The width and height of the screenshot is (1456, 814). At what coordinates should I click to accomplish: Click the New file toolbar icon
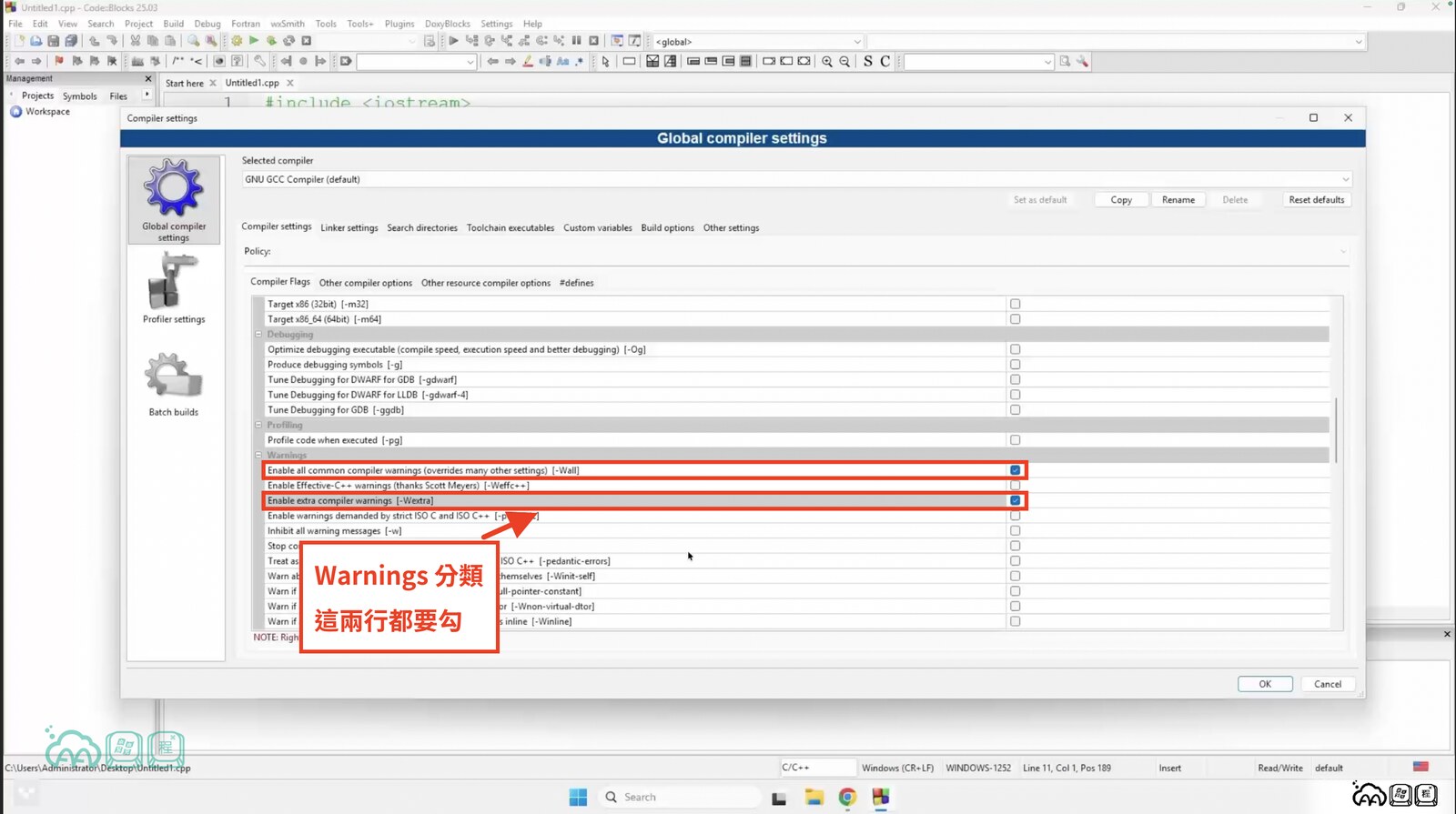(19, 41)
